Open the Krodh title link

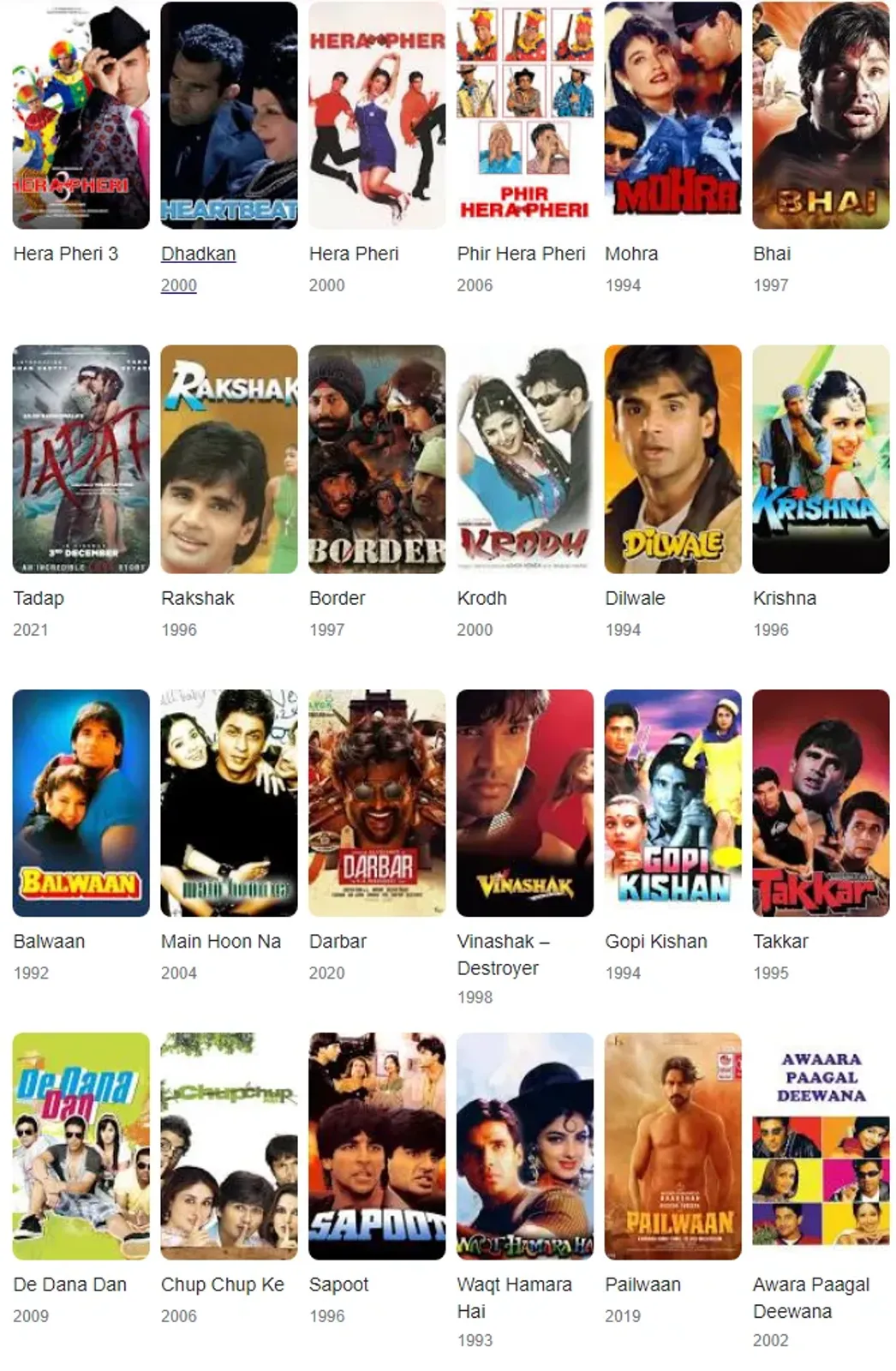pyautogui.click(x=481, y=598)
